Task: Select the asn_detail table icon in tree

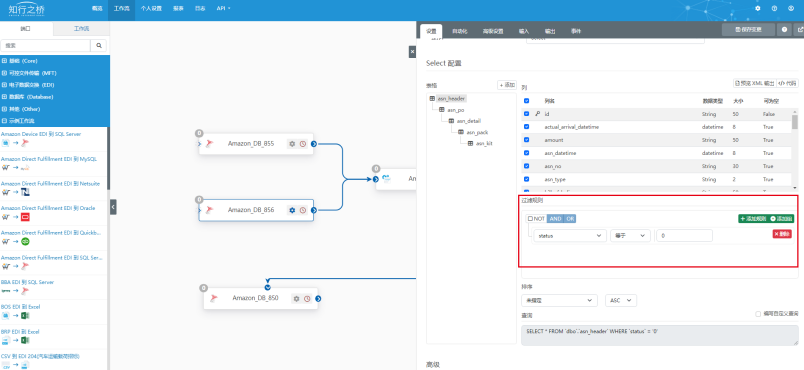Action: [x=451, y=121]
